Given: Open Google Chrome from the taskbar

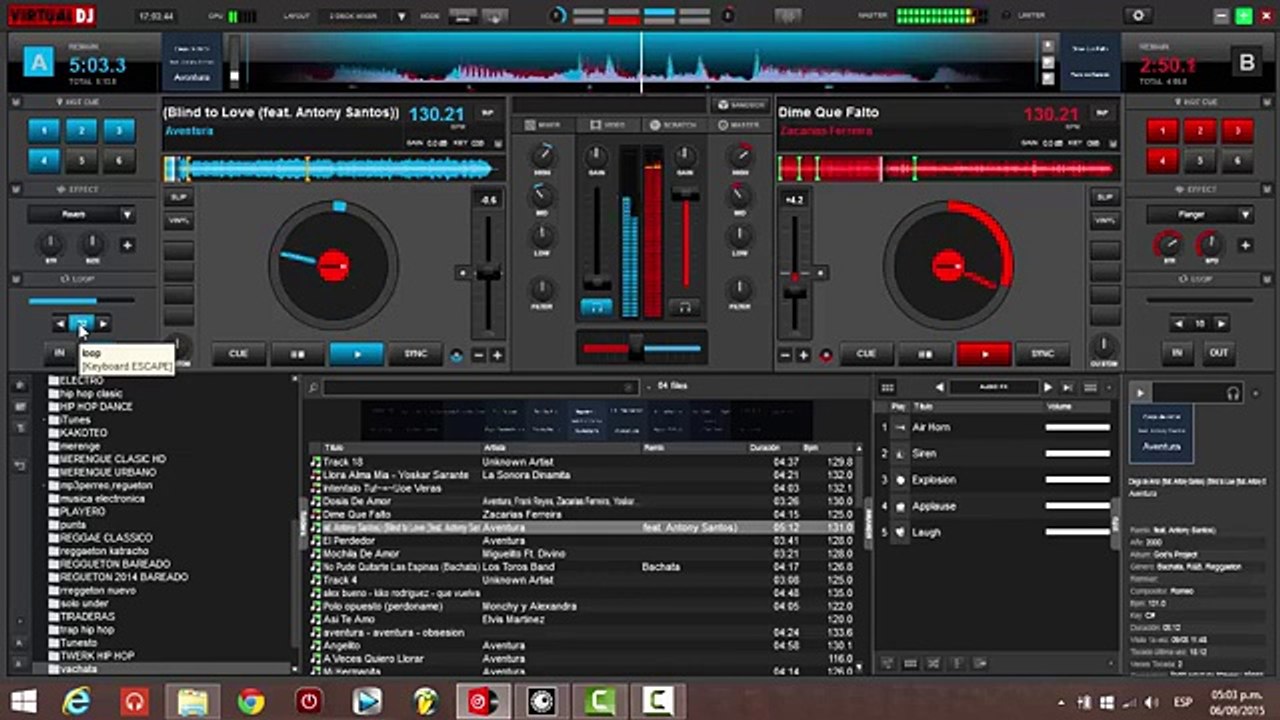Looking at the screenshot, I should pyautogui.click(x=251, y=702).
